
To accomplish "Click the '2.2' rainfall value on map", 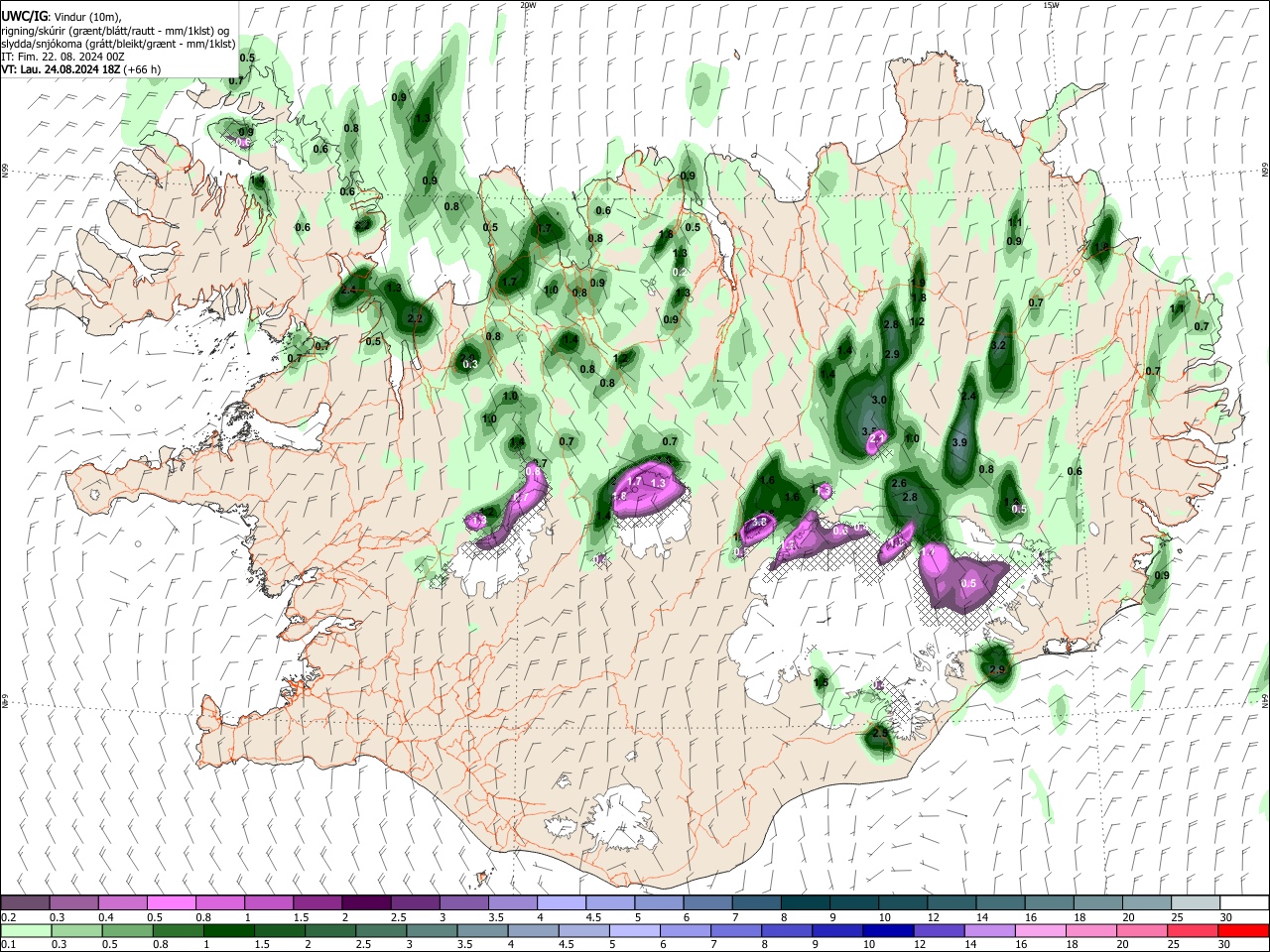I will (x=415, y=318).
